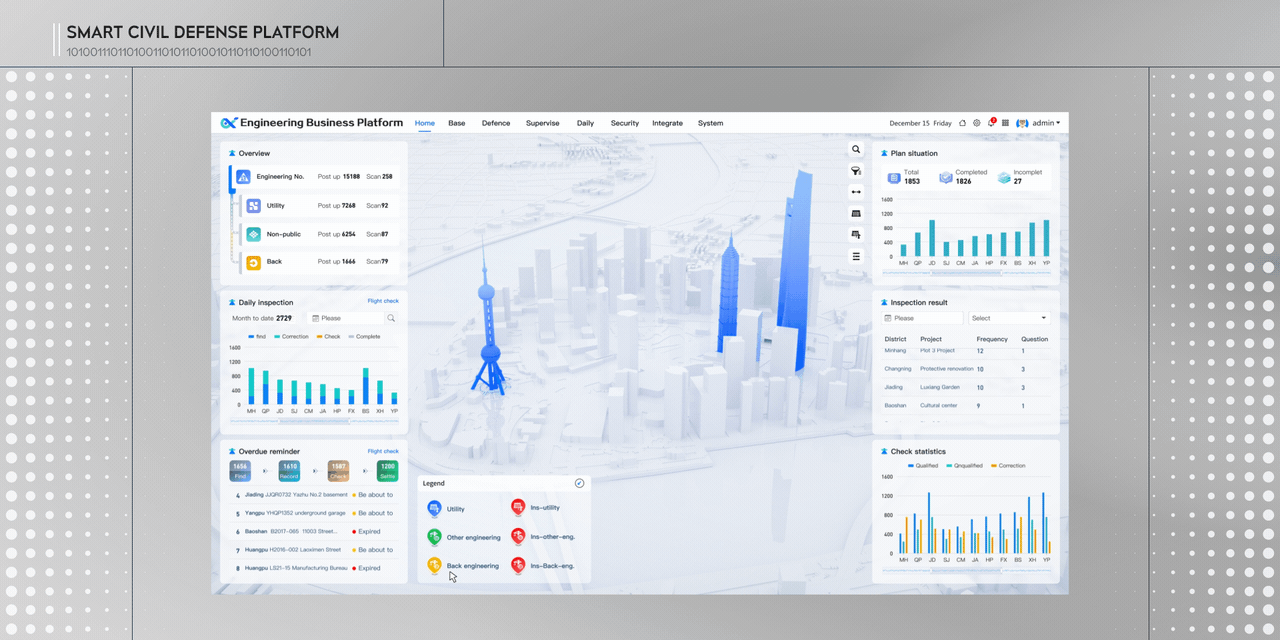Click the Daily inspection date Please field

pyautogui.click(x=346, y=318)
